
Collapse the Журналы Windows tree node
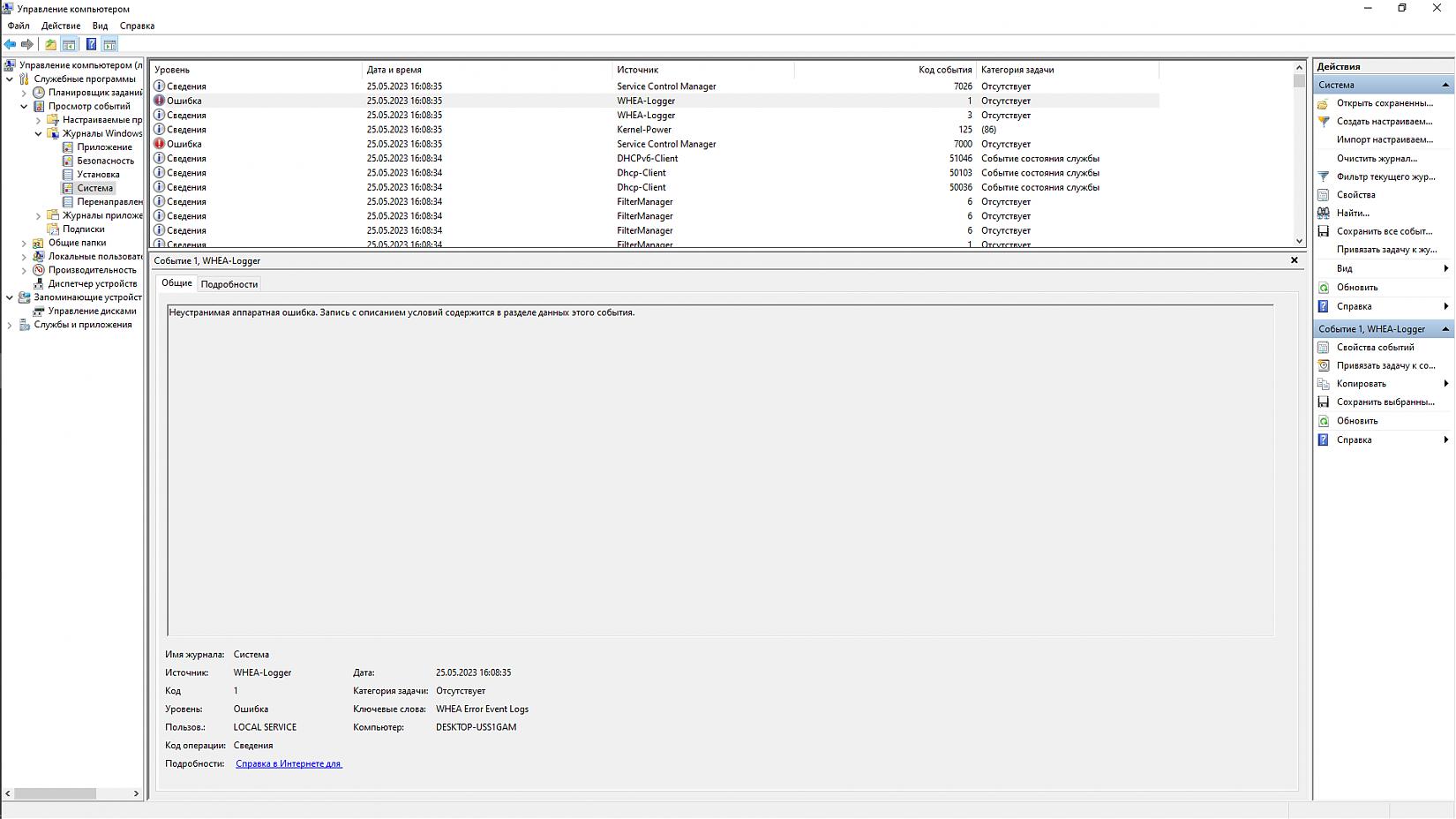(x=39, y=134)
